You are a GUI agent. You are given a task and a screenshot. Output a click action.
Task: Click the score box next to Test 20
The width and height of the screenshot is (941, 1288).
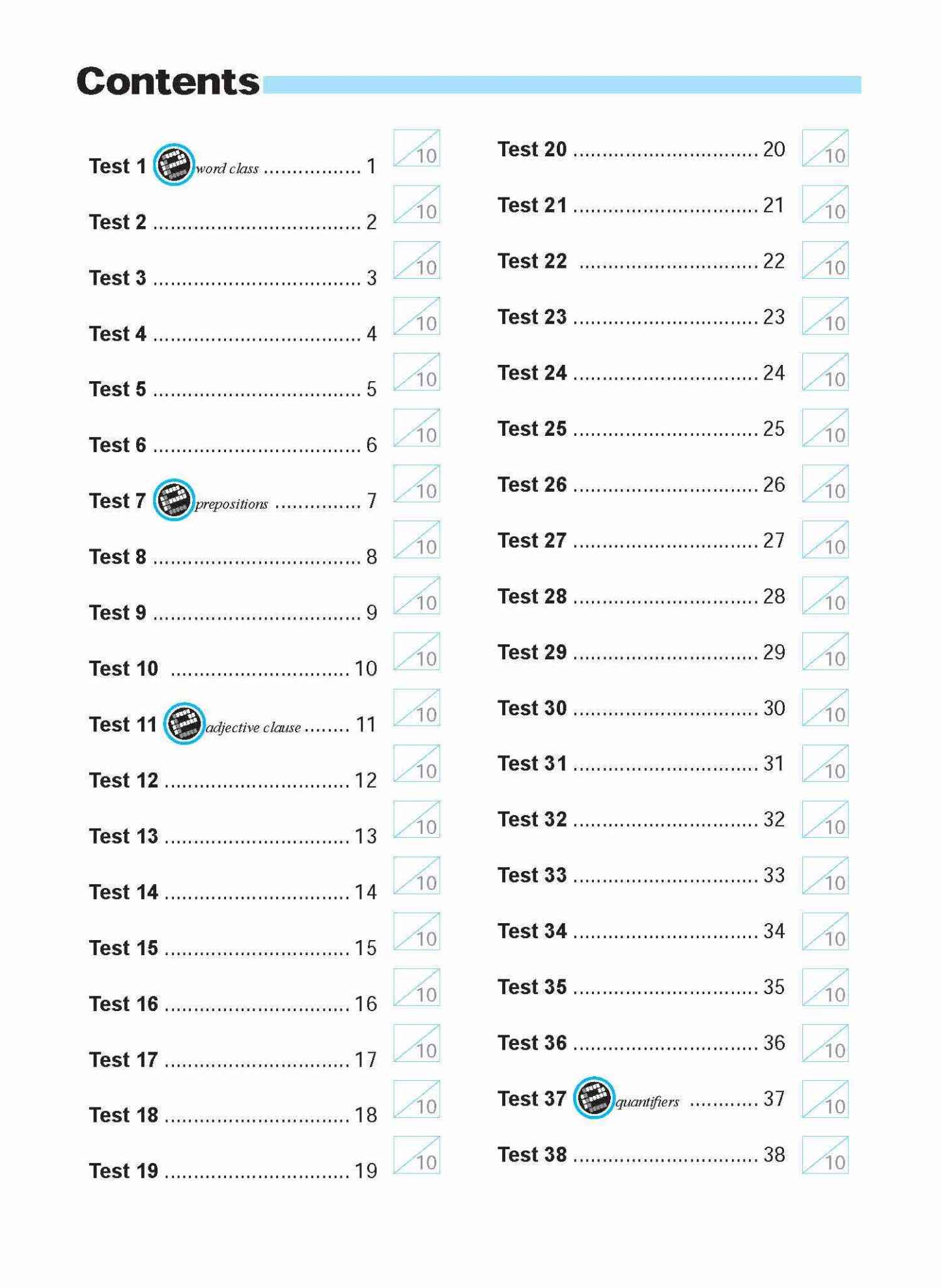tap(825, 148)
